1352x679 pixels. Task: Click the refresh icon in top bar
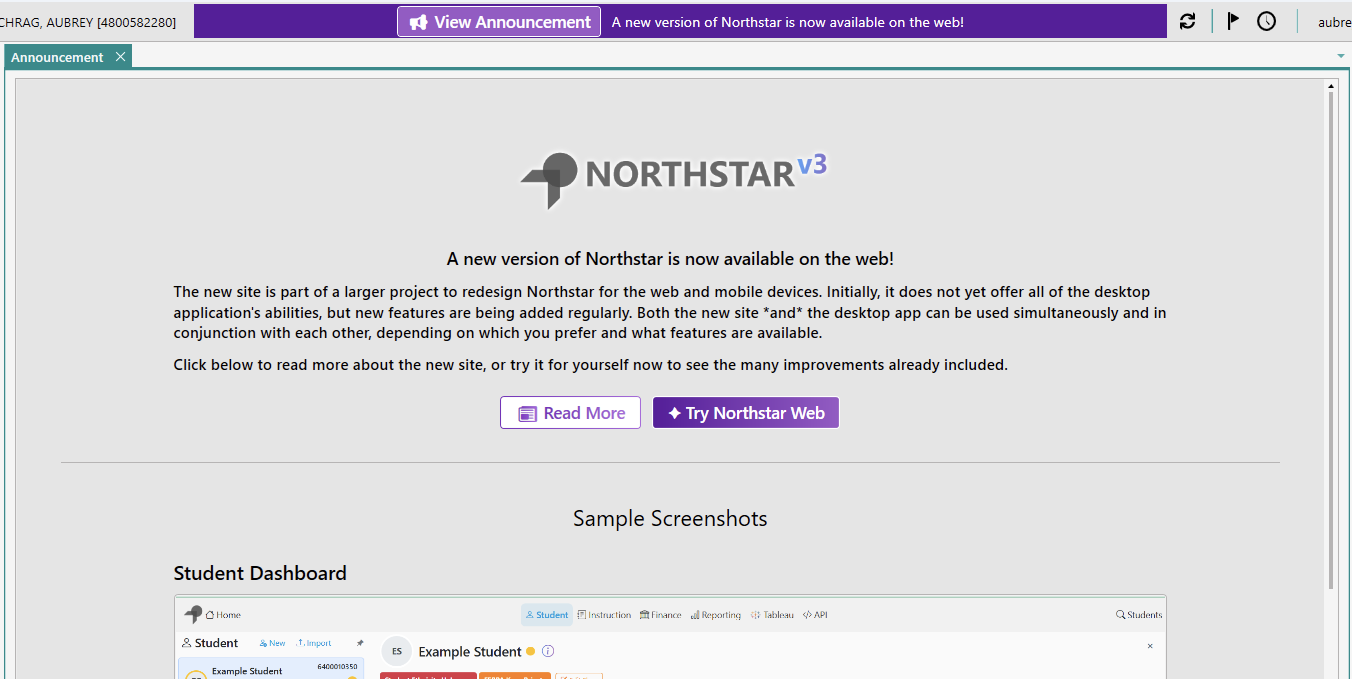(1187, 21)
